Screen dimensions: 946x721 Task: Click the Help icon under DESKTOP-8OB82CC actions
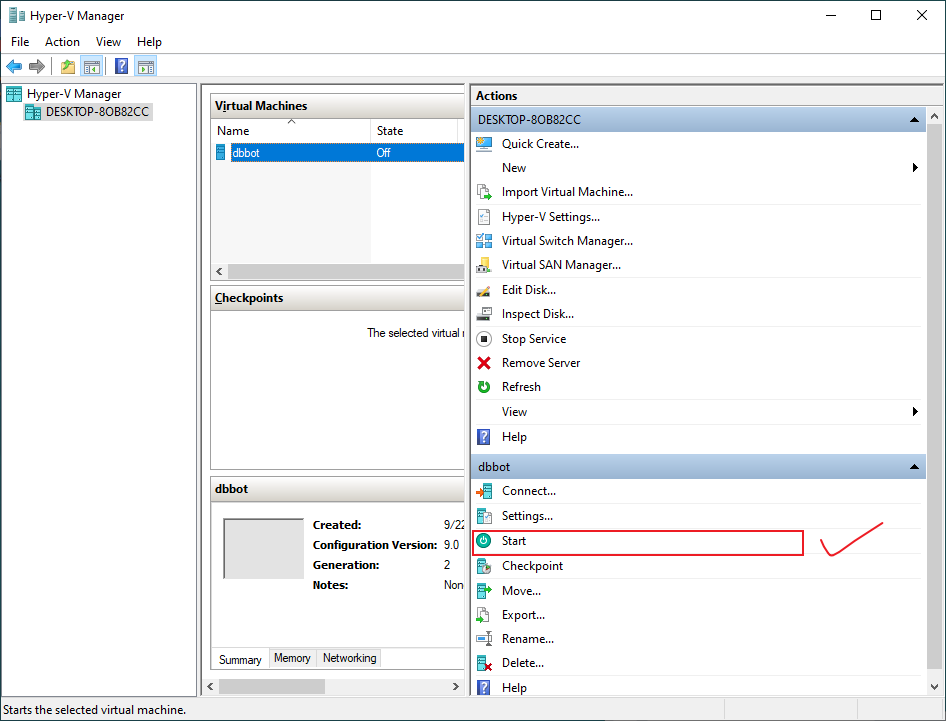[484, 437]
